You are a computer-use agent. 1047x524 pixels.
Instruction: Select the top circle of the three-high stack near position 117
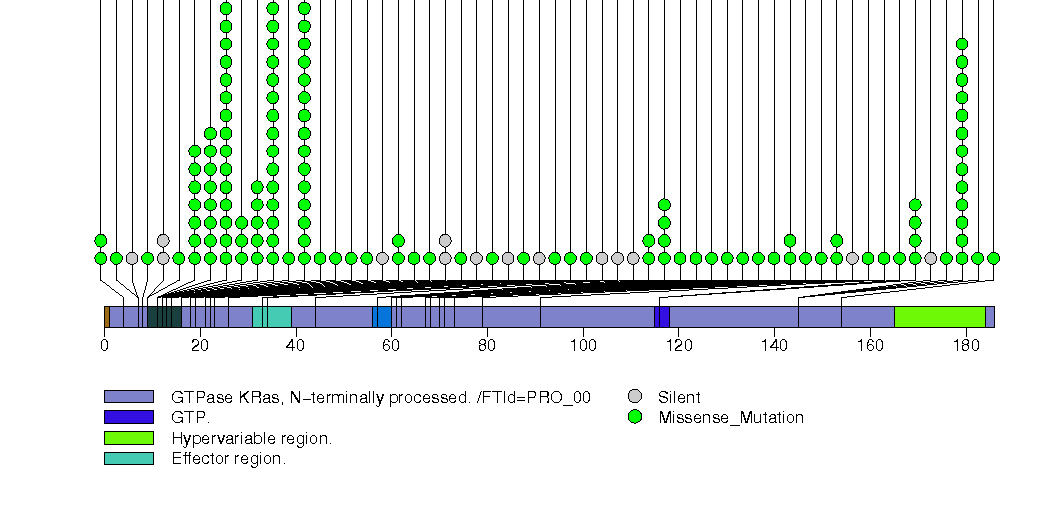[x=664, y=205]
